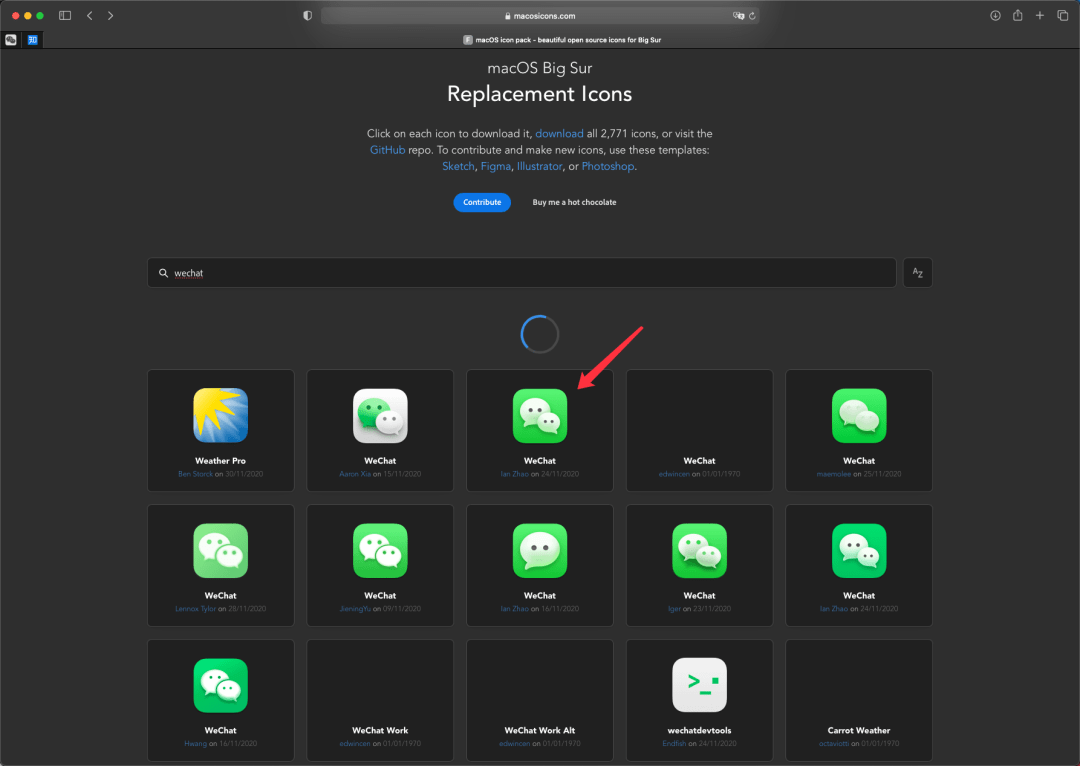
Task: Open octaviotti author link
Action: pyautogui.click(x=834, y=744)
